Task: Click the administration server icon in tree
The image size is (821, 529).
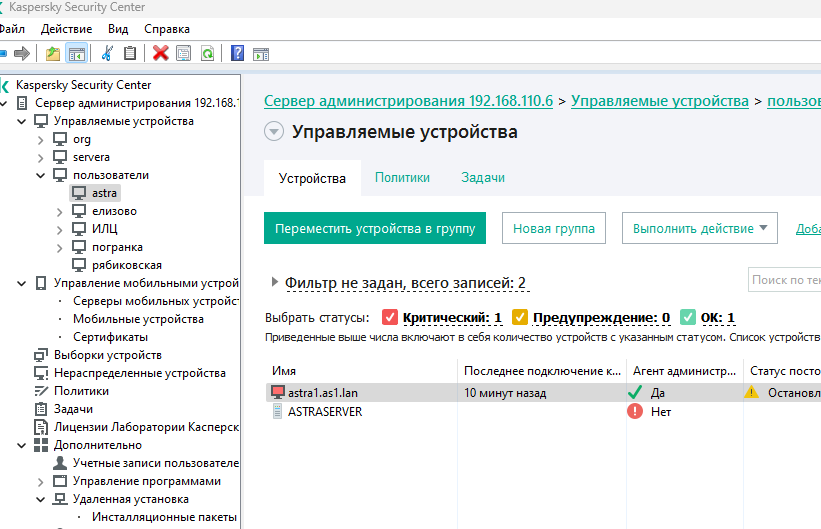Action: click(x=22, y=103)
